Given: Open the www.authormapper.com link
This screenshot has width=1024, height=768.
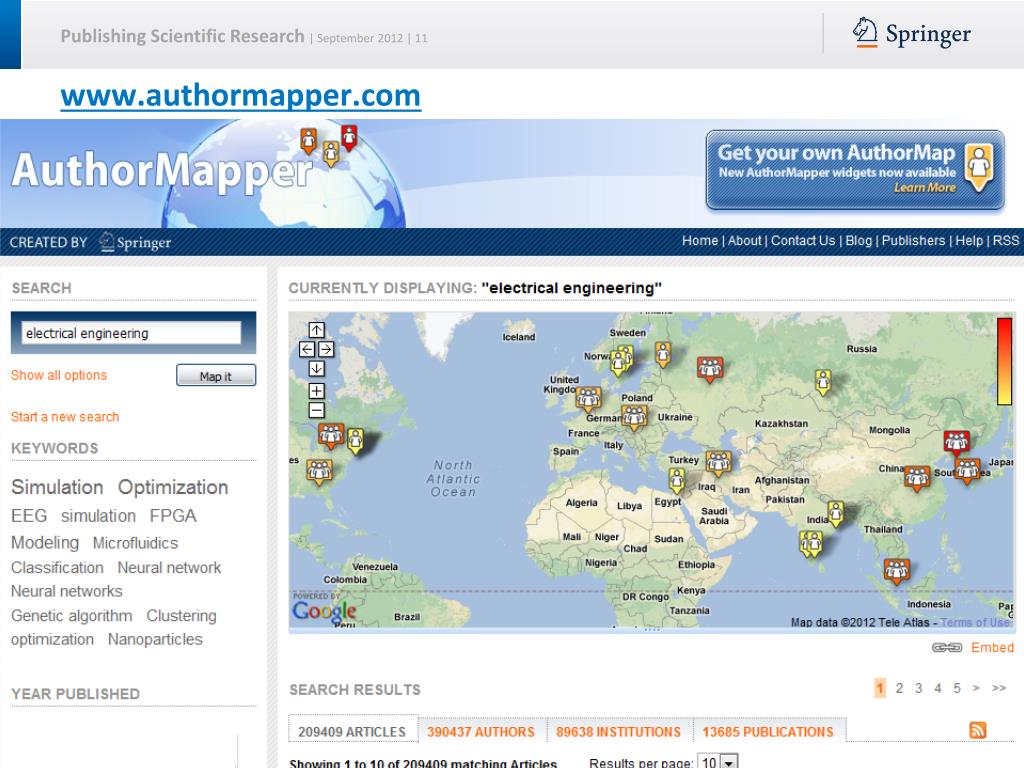Looking at the screenshot, I should 240,96.
